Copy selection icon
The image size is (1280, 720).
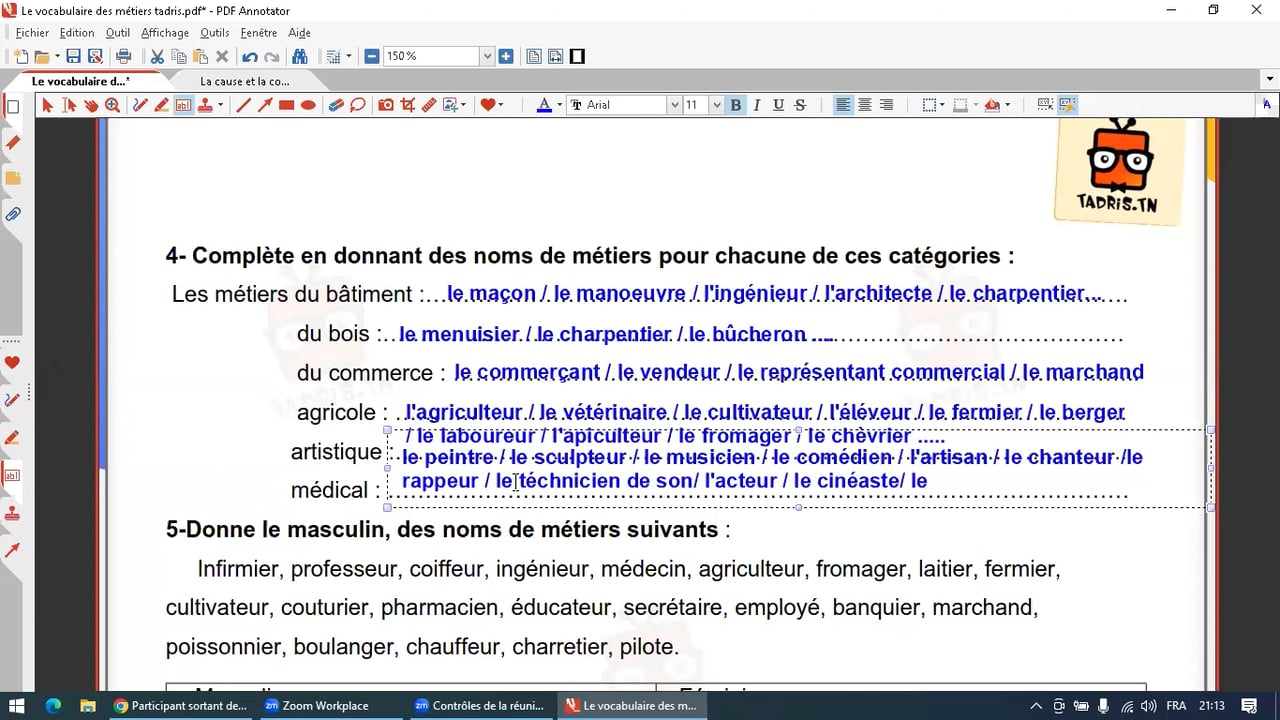[x=179, y=57]
